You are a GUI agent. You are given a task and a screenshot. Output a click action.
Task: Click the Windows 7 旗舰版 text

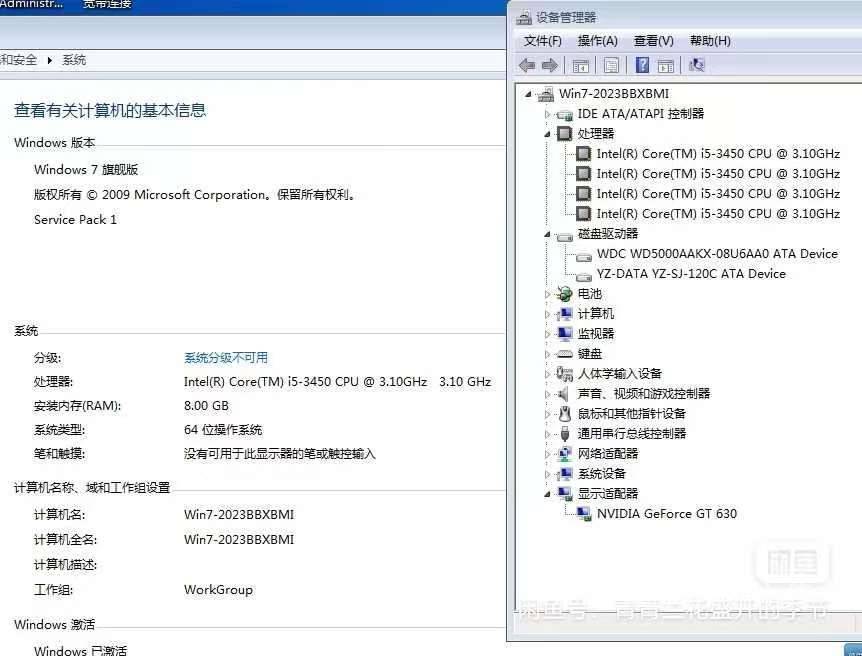point(86,169)
